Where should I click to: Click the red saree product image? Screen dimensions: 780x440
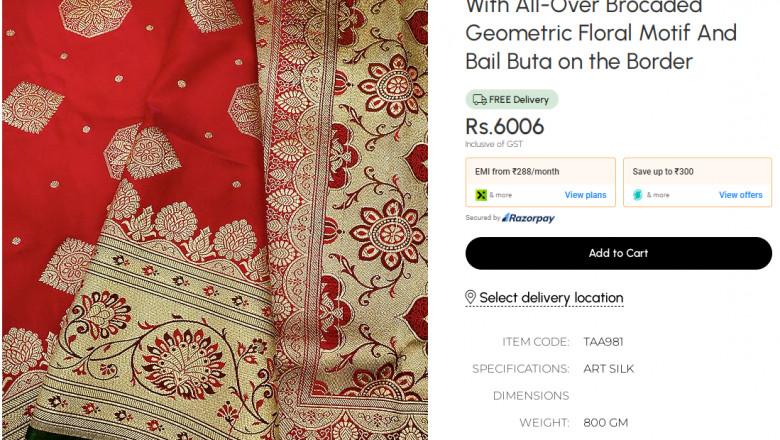click(214, 220)
